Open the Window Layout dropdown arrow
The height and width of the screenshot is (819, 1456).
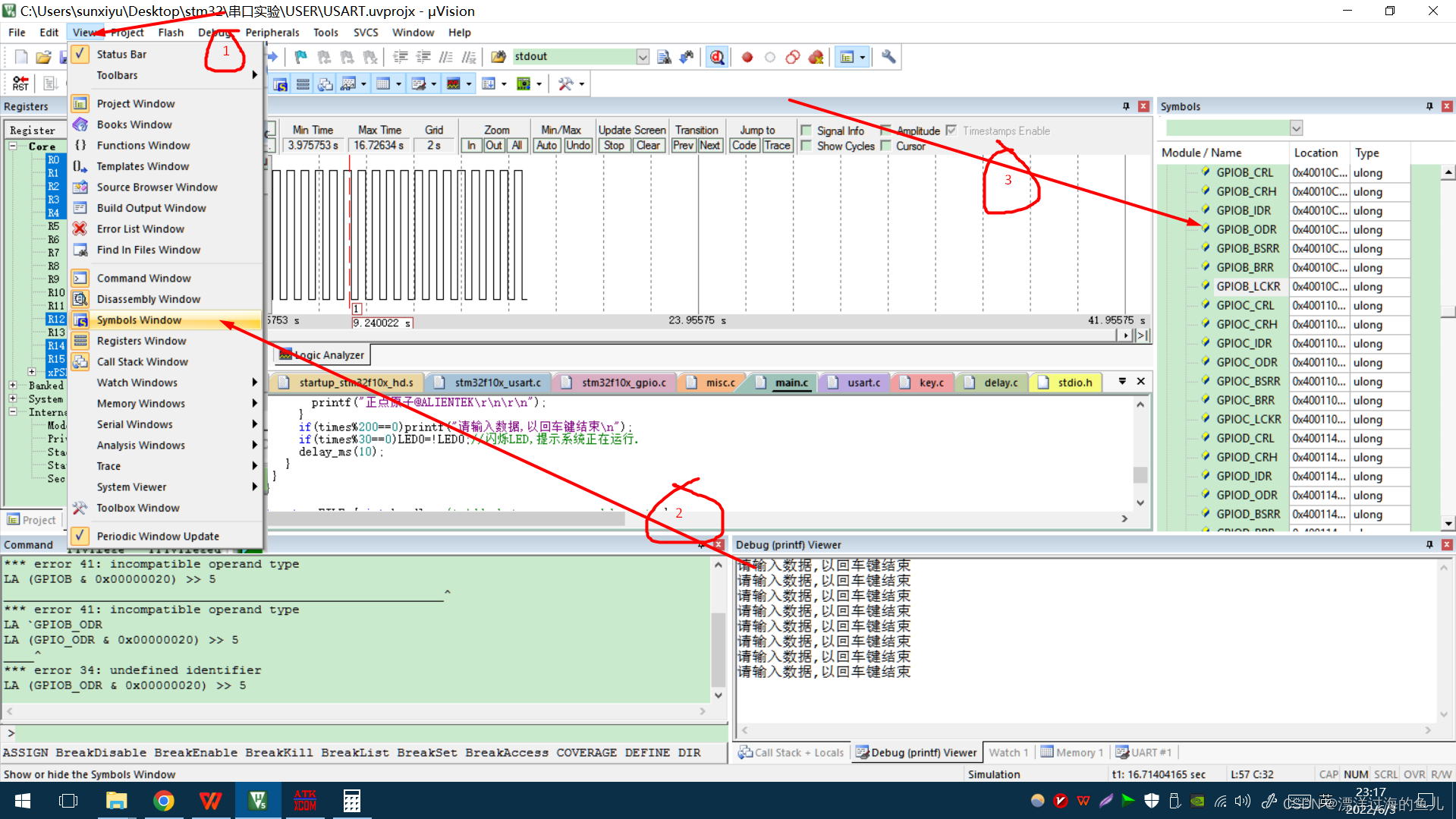click(x=863, y=58)
